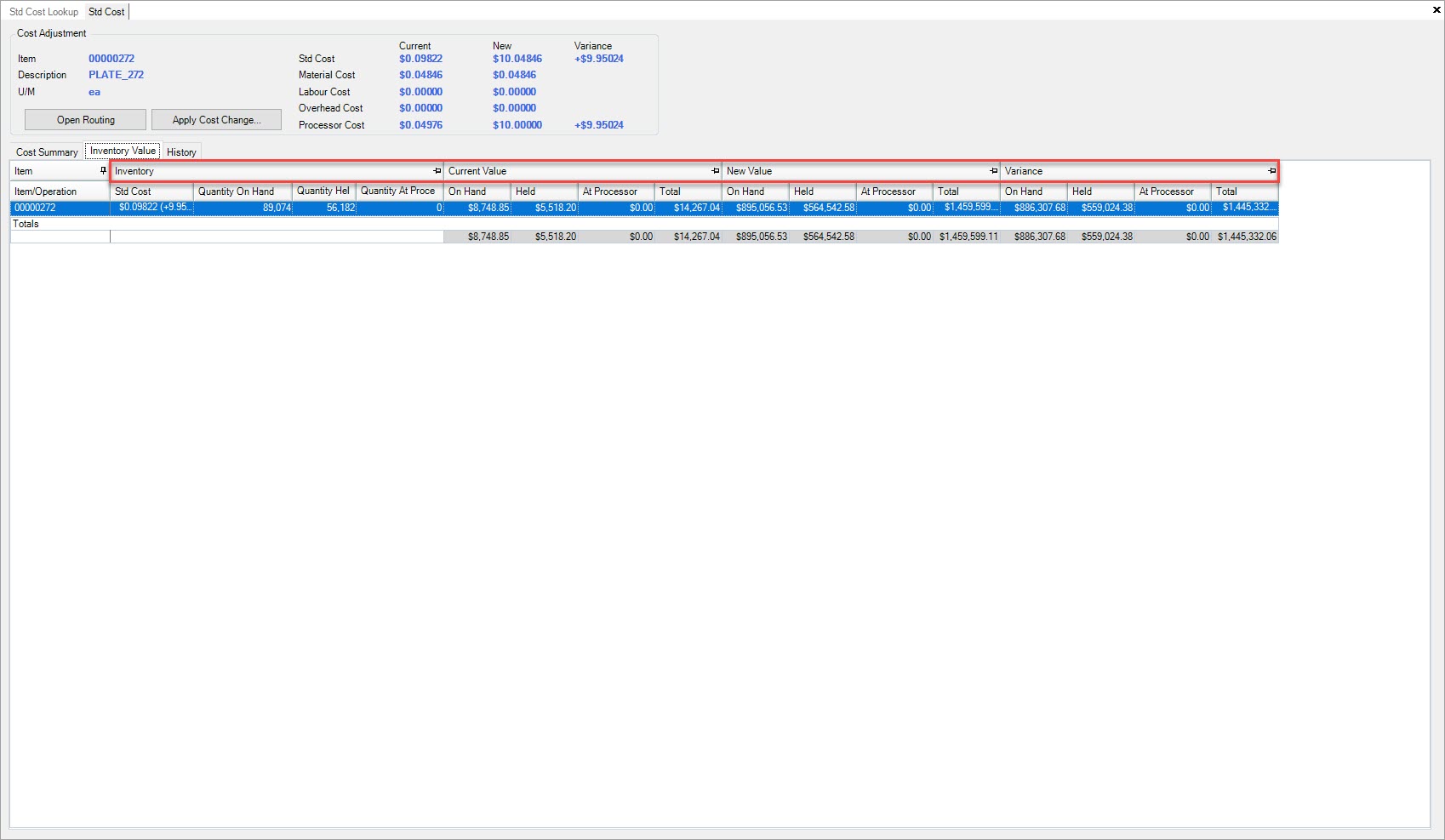Click the pin icon on Variance band header
Viewport: 1445px width, 840px height.
point(1272,171)
